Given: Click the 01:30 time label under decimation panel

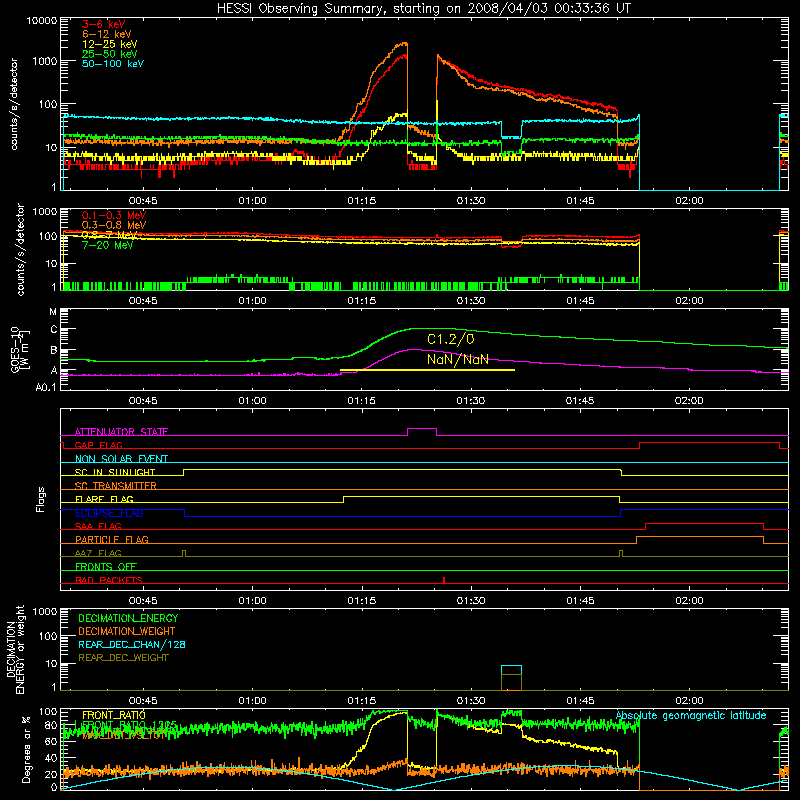Looking at the screenshot, I should pos(471,701).
